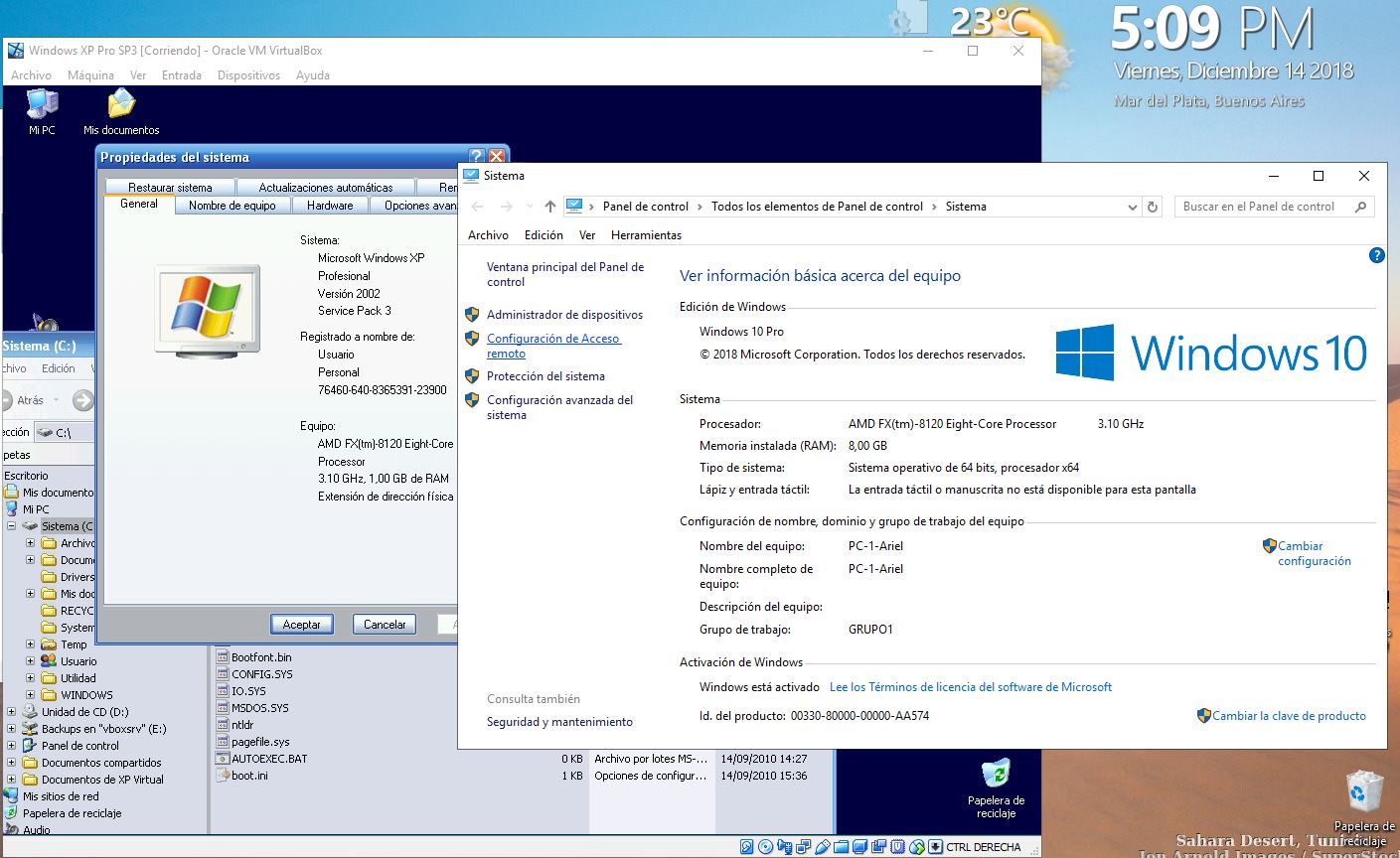This screenshot has width=1400, height=858.
Task: Select boot.ini file in XP explorer
Action: (242, 776)
